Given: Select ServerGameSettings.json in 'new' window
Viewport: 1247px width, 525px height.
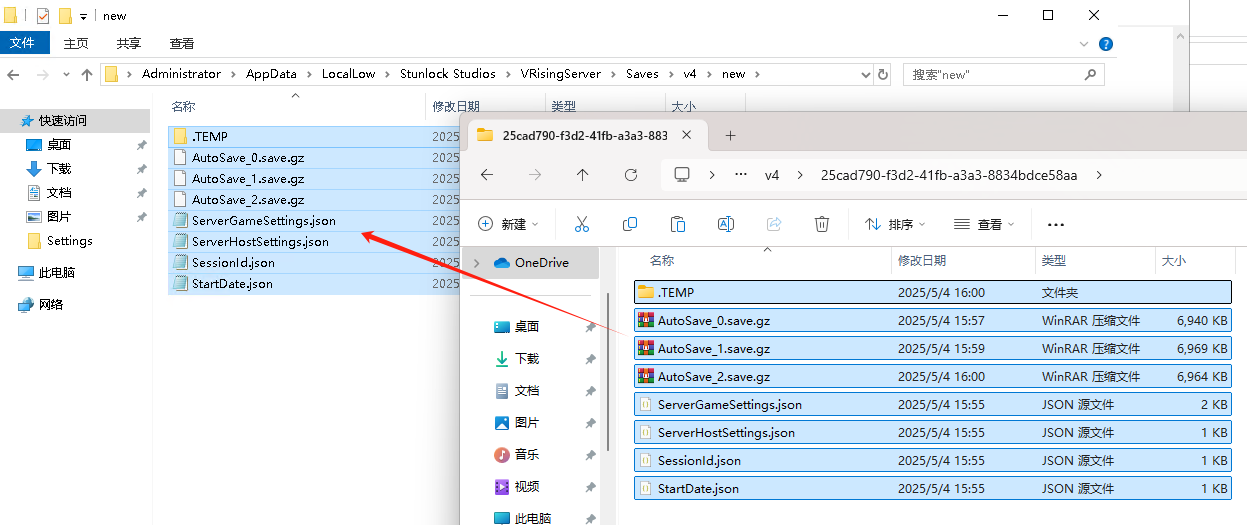Looking at the screenshot, I should coord(263,221).
